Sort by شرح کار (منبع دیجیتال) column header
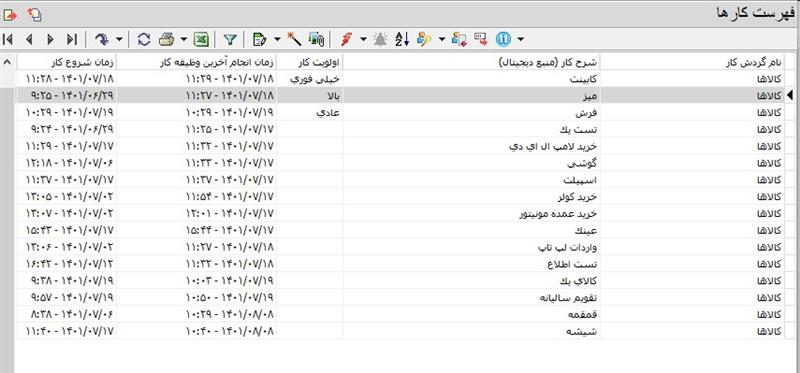The height and width of the screenshot is (373, 800). click(472, 62)
